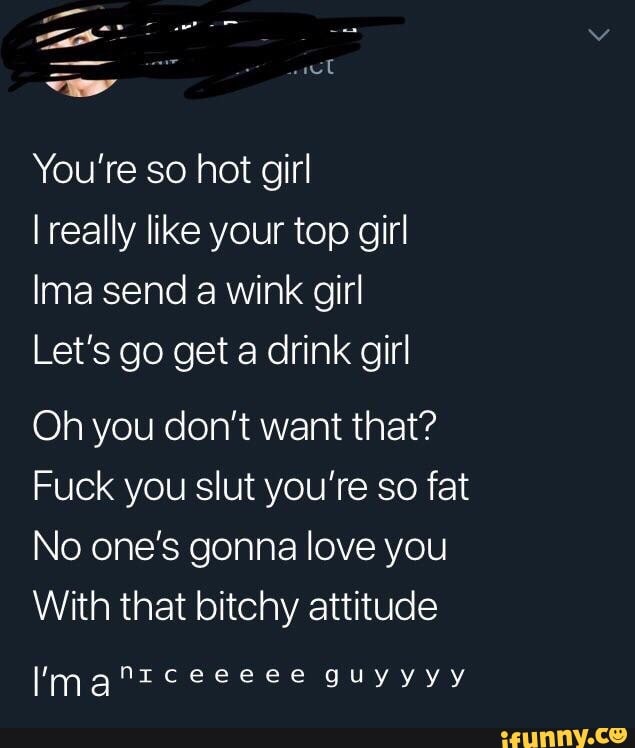This screenshot has height=748, width=635.
Task: Open the tweet options chevron menu
Action: 599,35
